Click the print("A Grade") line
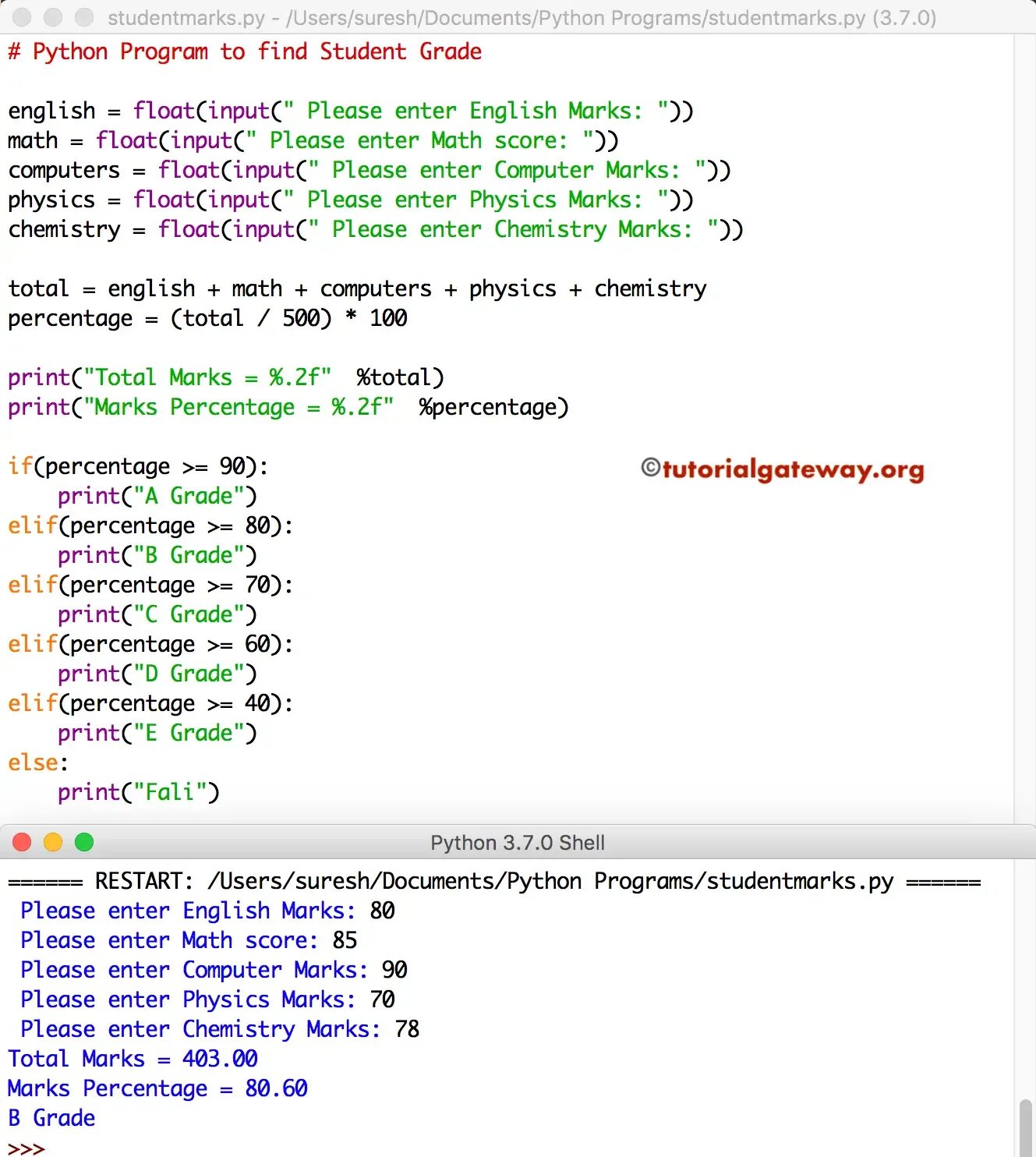Screen dimensions: 1036x1157 (x=157, y=496)
